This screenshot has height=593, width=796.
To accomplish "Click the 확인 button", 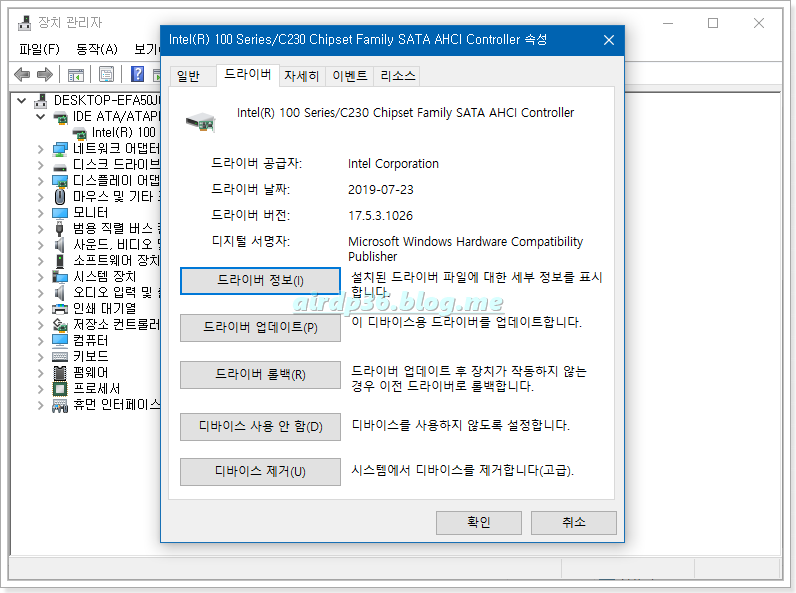I will point(479,522).
